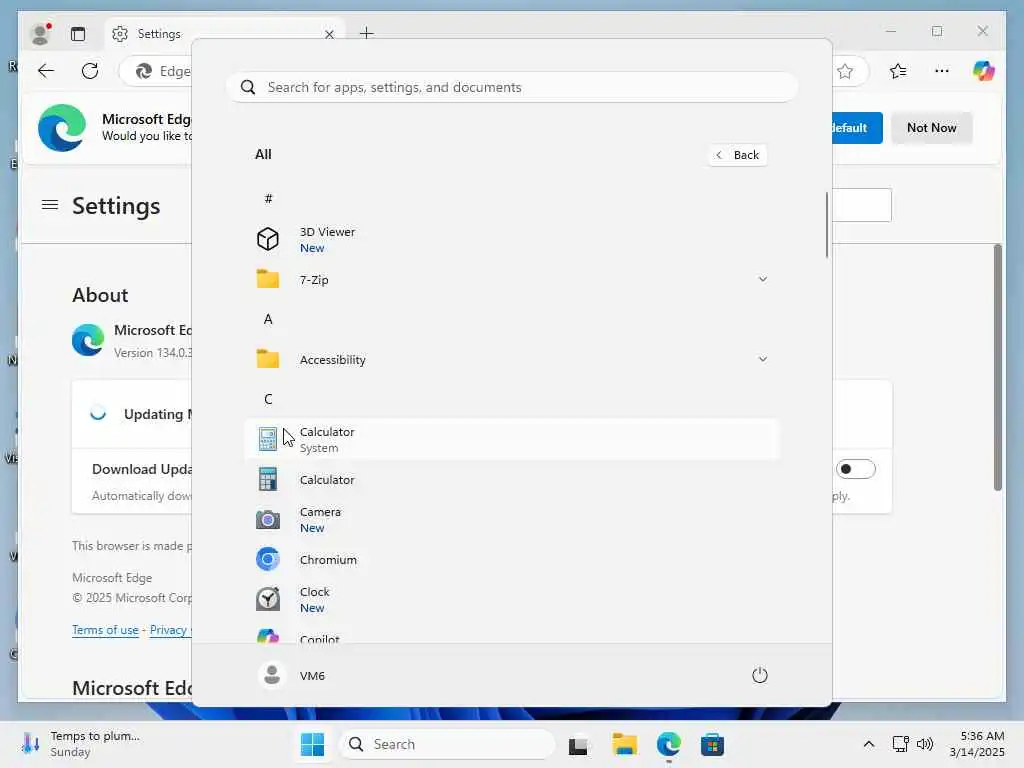Viewport: 1024px width, 768px height.
Task: Click the network status tray icon
Action: 901,744
